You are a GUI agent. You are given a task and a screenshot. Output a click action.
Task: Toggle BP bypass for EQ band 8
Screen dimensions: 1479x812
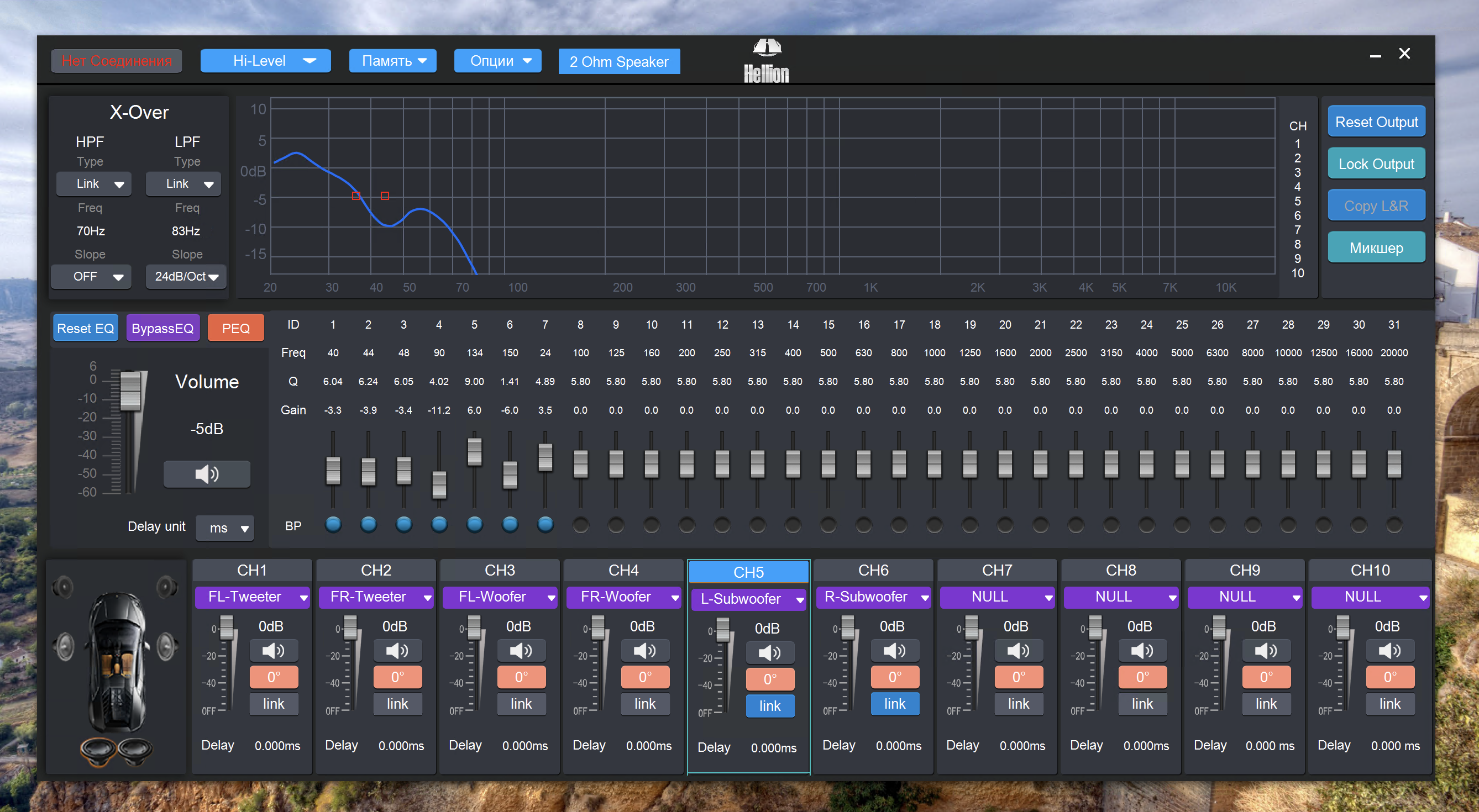pyautogui.click(x=580, y=525)
